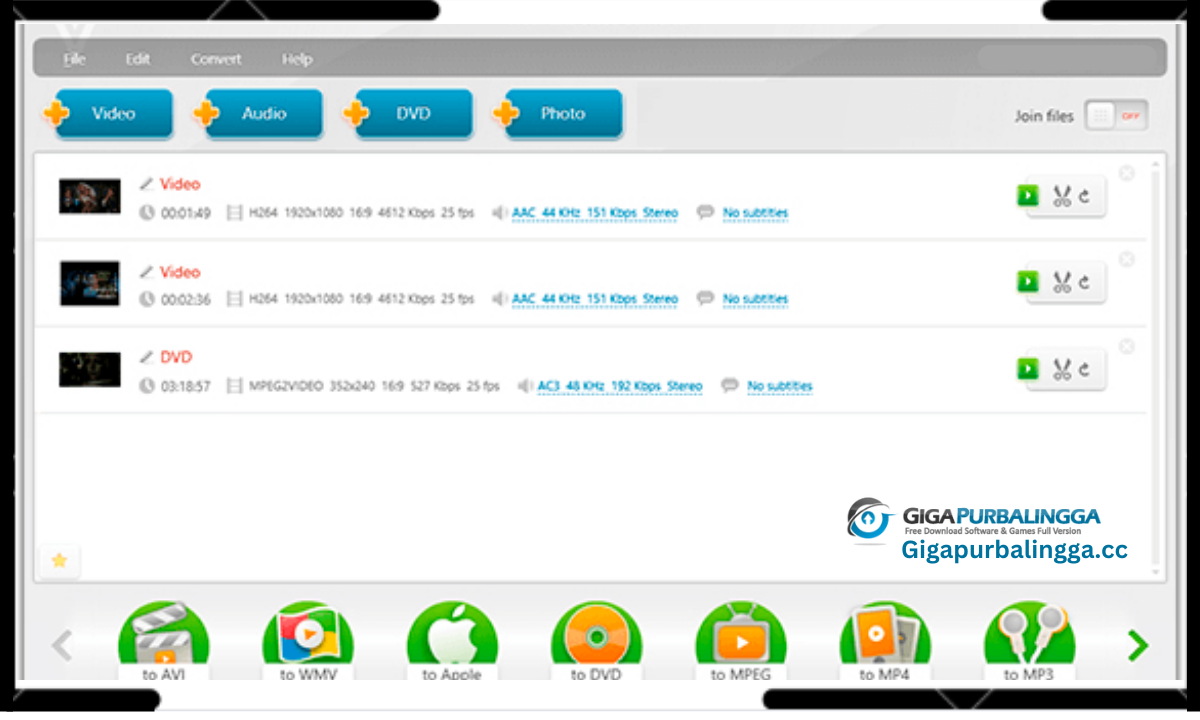The width and height of the screenshot is (1200, 720).
Task: Choose the to DVD output format
Action: (x=596, y=642)
